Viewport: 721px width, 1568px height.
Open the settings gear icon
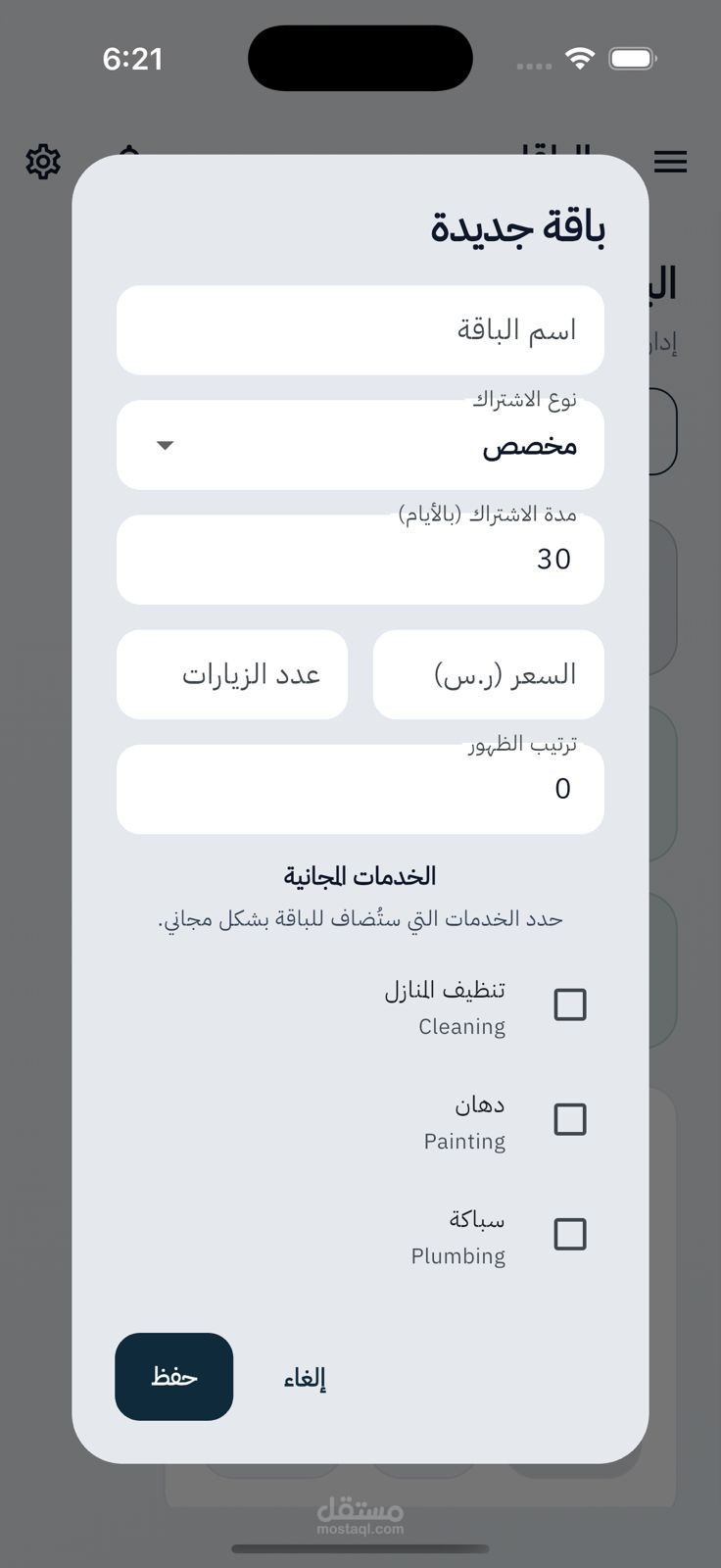(x=43, y=162)
